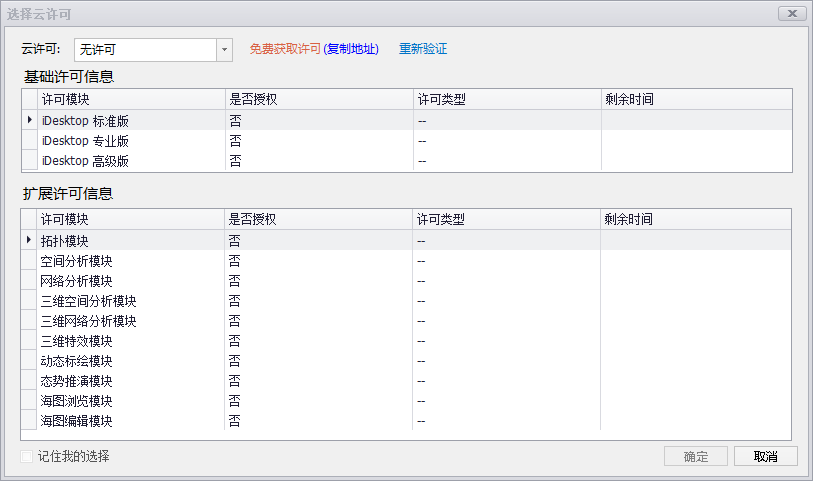Select the 态势推演模块 row
Screen dimensions: 813x481
[x=406, y=381]
